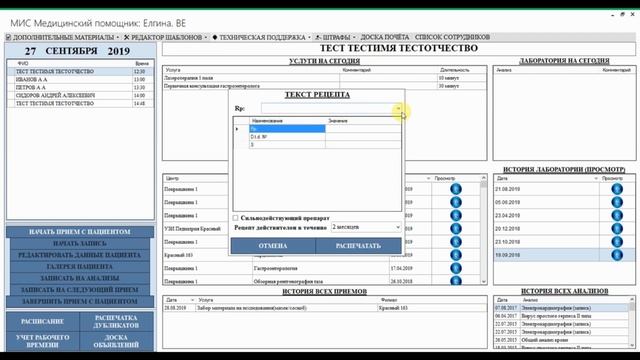Open view icon for Гастроэнтерология visit row
Image resolution: width=640 pixels, height=360 pixels.
(456, 268)
